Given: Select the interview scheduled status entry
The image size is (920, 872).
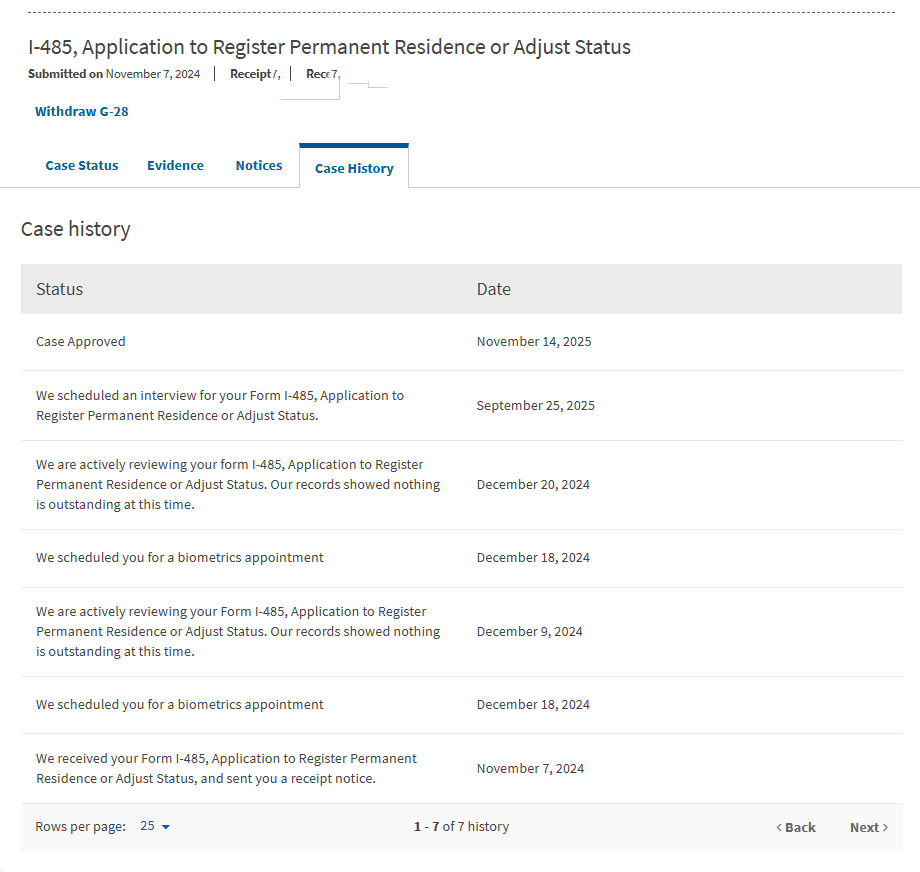Looking at the screenshot, I should 220,405.
